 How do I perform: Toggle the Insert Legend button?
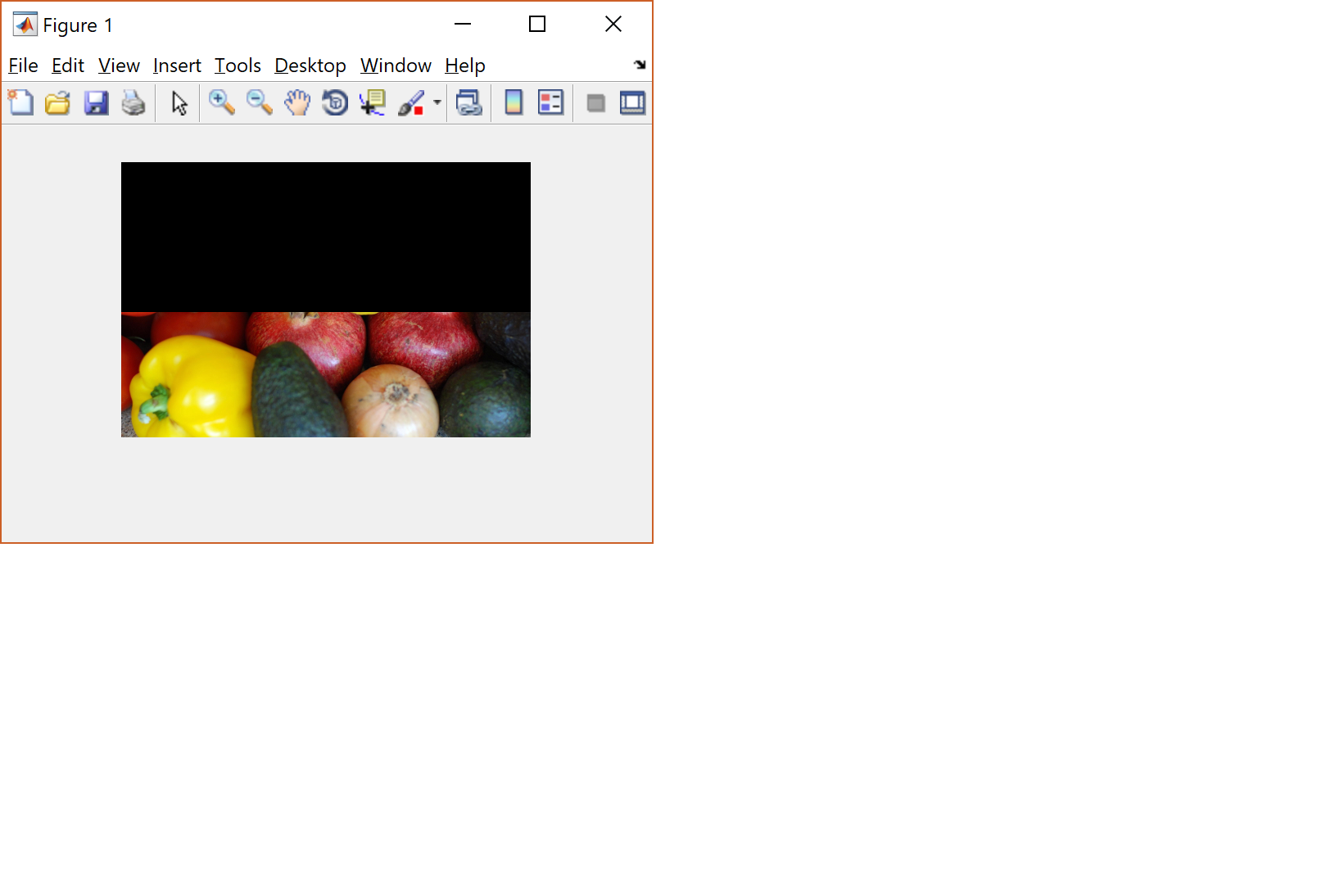(550, 103)
